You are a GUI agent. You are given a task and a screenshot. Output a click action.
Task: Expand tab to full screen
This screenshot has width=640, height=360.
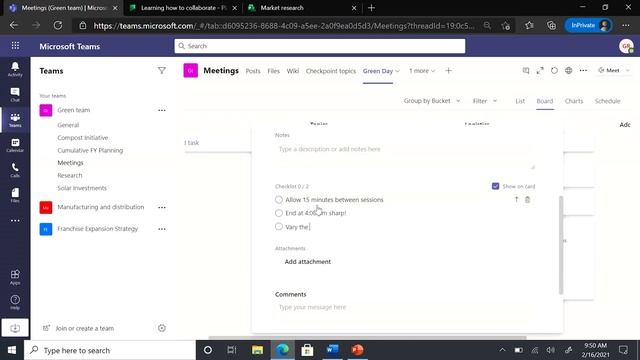pyautogui.click(x=540, y=71)
